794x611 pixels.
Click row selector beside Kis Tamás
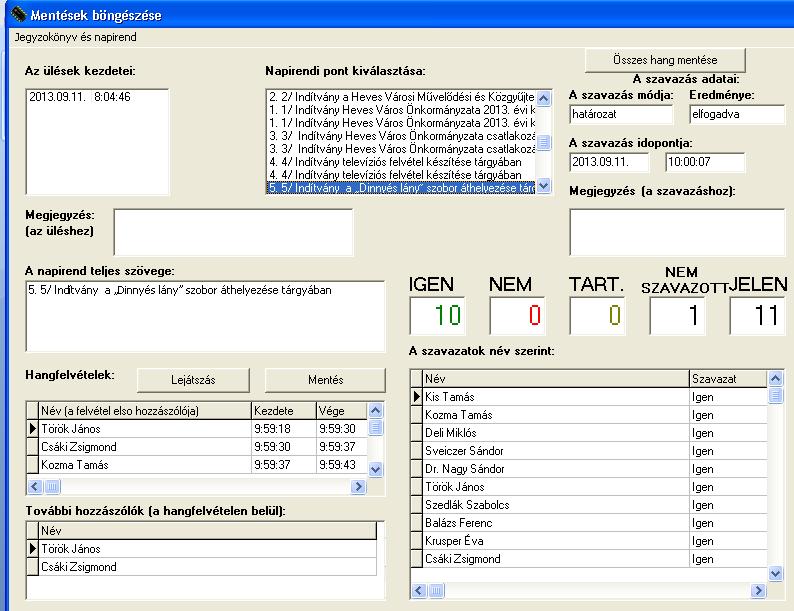[416, 397]
